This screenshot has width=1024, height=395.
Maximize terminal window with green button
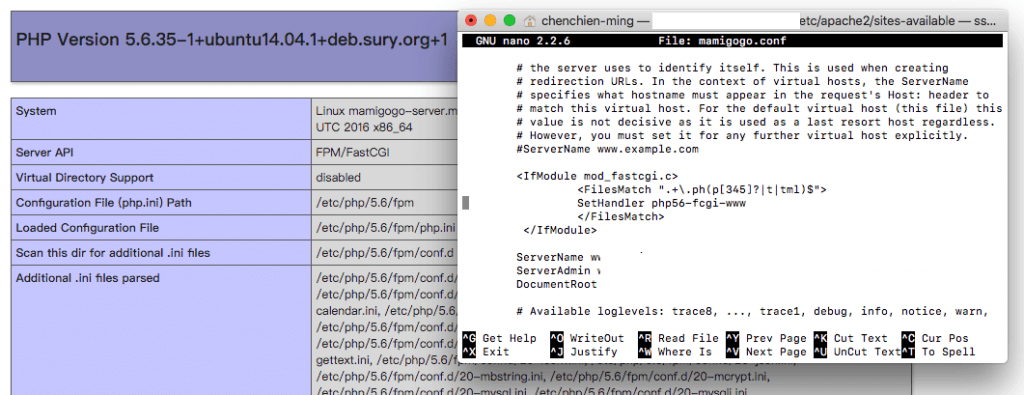pyautogui.click(x=509, y=21)
